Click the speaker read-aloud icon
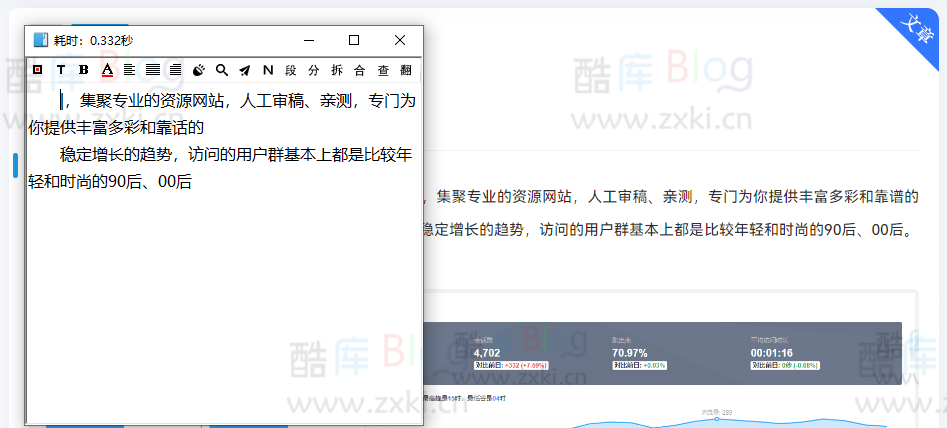Screen dimensions: 947x428 tap(199, 70)
